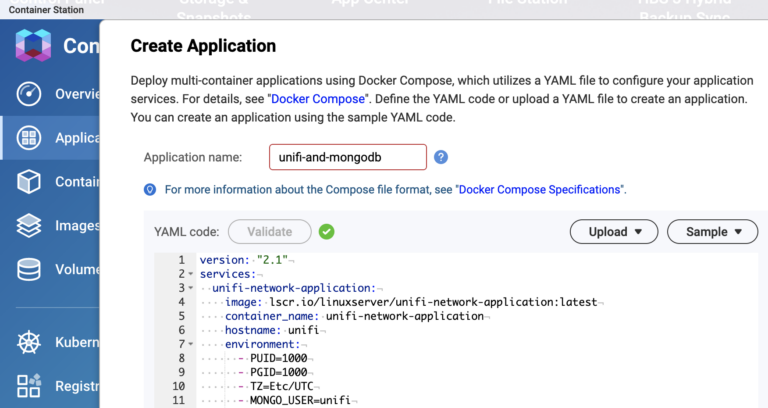Click the Registries icon in sidebar

[29, 385]
